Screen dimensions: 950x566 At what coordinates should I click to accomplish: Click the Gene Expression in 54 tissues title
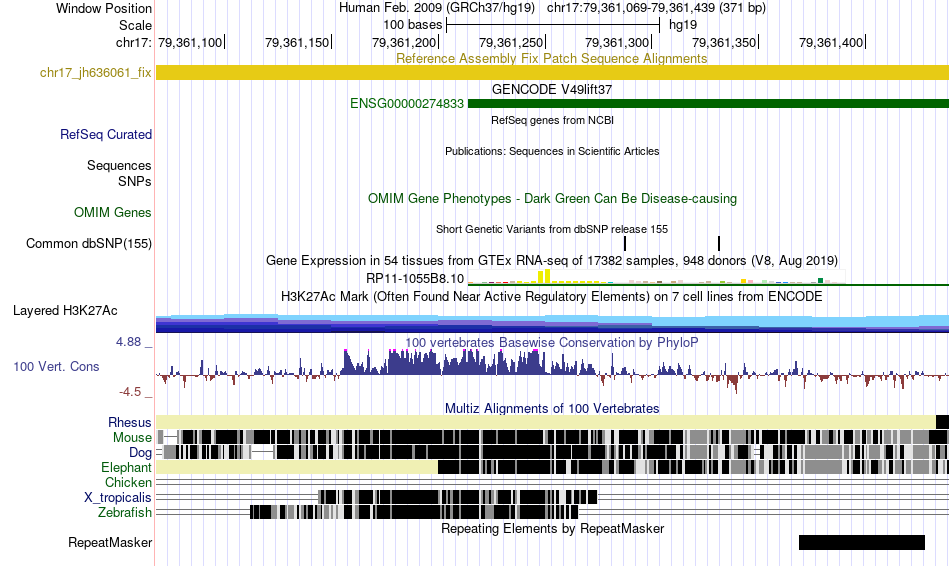552,261
